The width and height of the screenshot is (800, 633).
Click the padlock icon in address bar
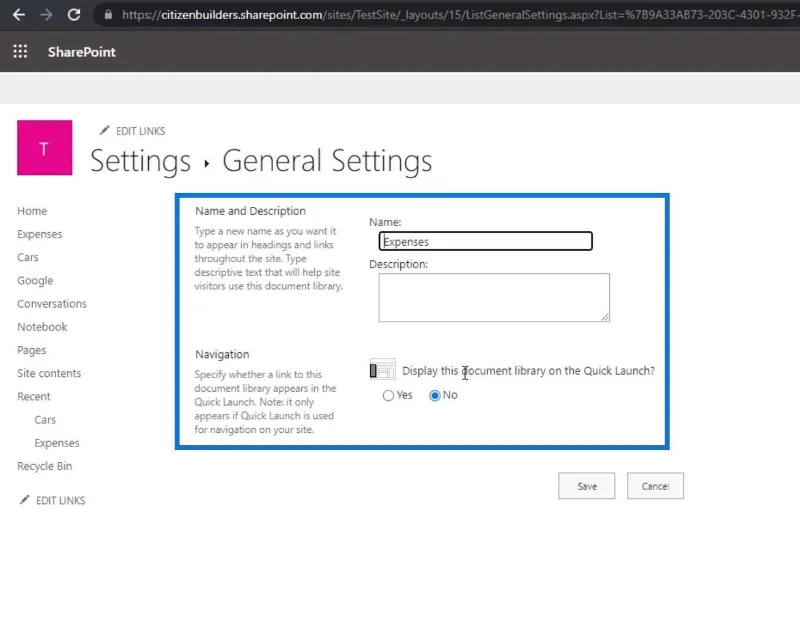(108, 15)
